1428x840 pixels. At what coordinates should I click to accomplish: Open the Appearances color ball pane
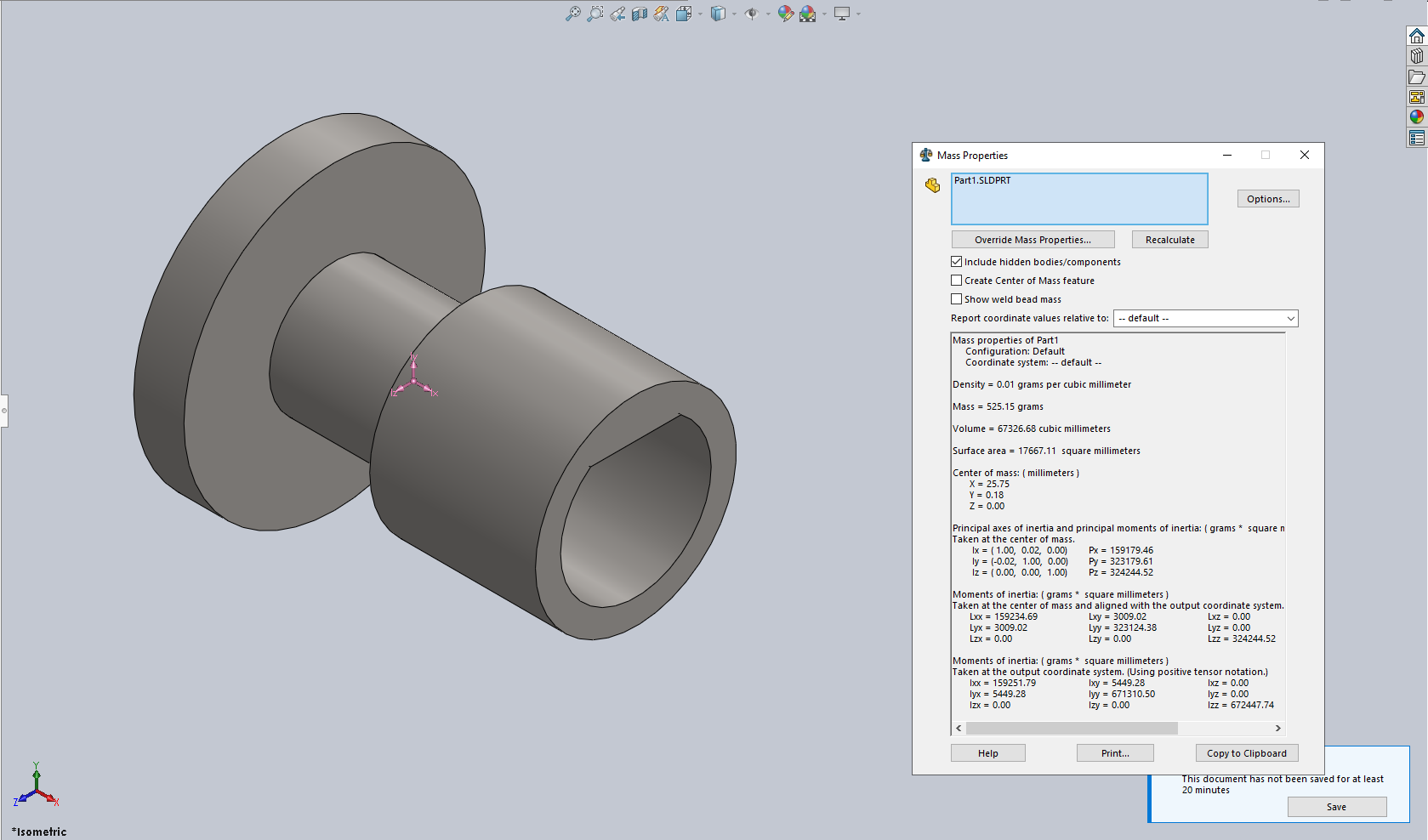(x=1416, y=117)
